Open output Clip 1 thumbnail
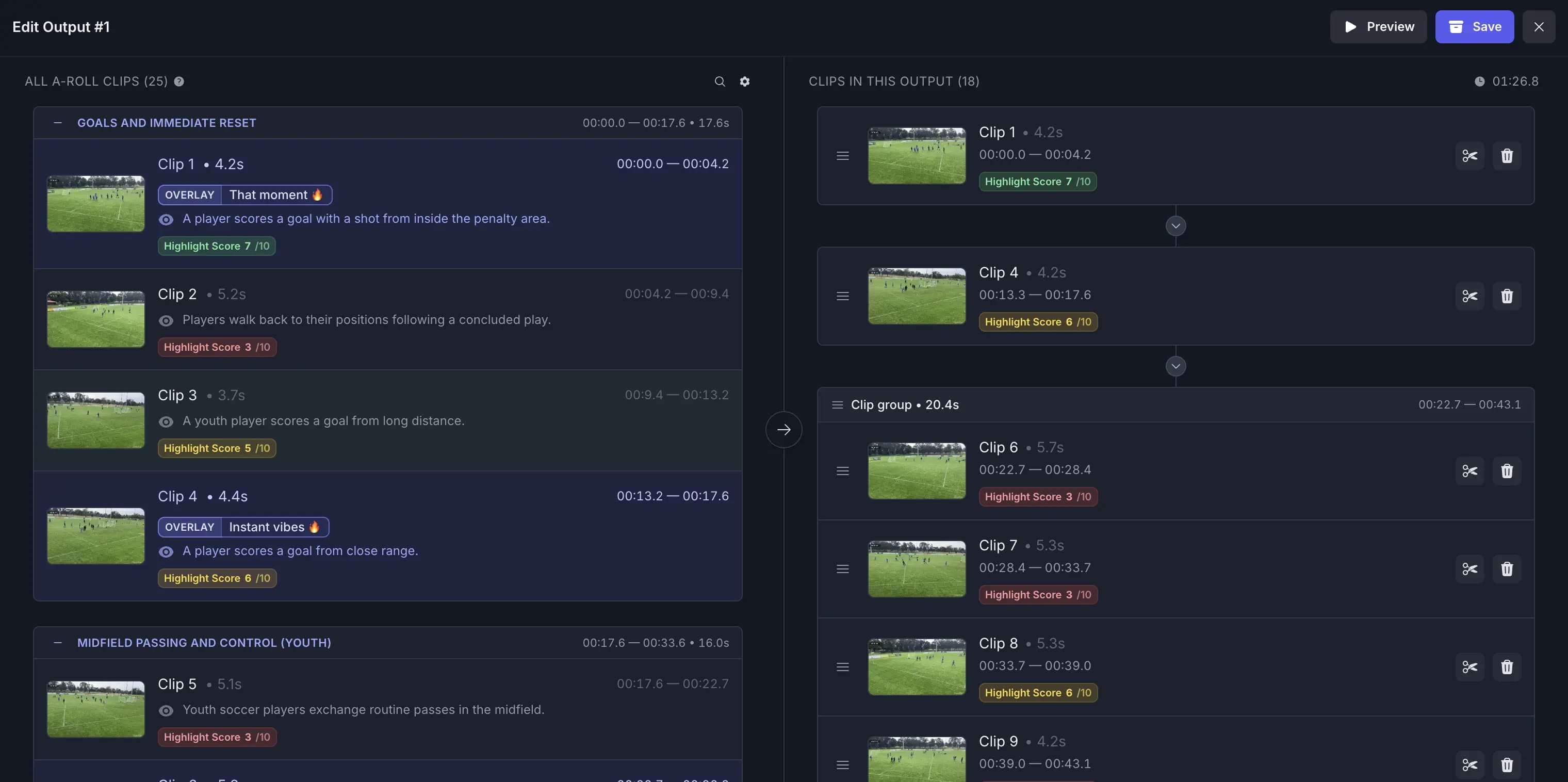The width and height of the screenshot is (1568, 782). (x=916, y=156)
